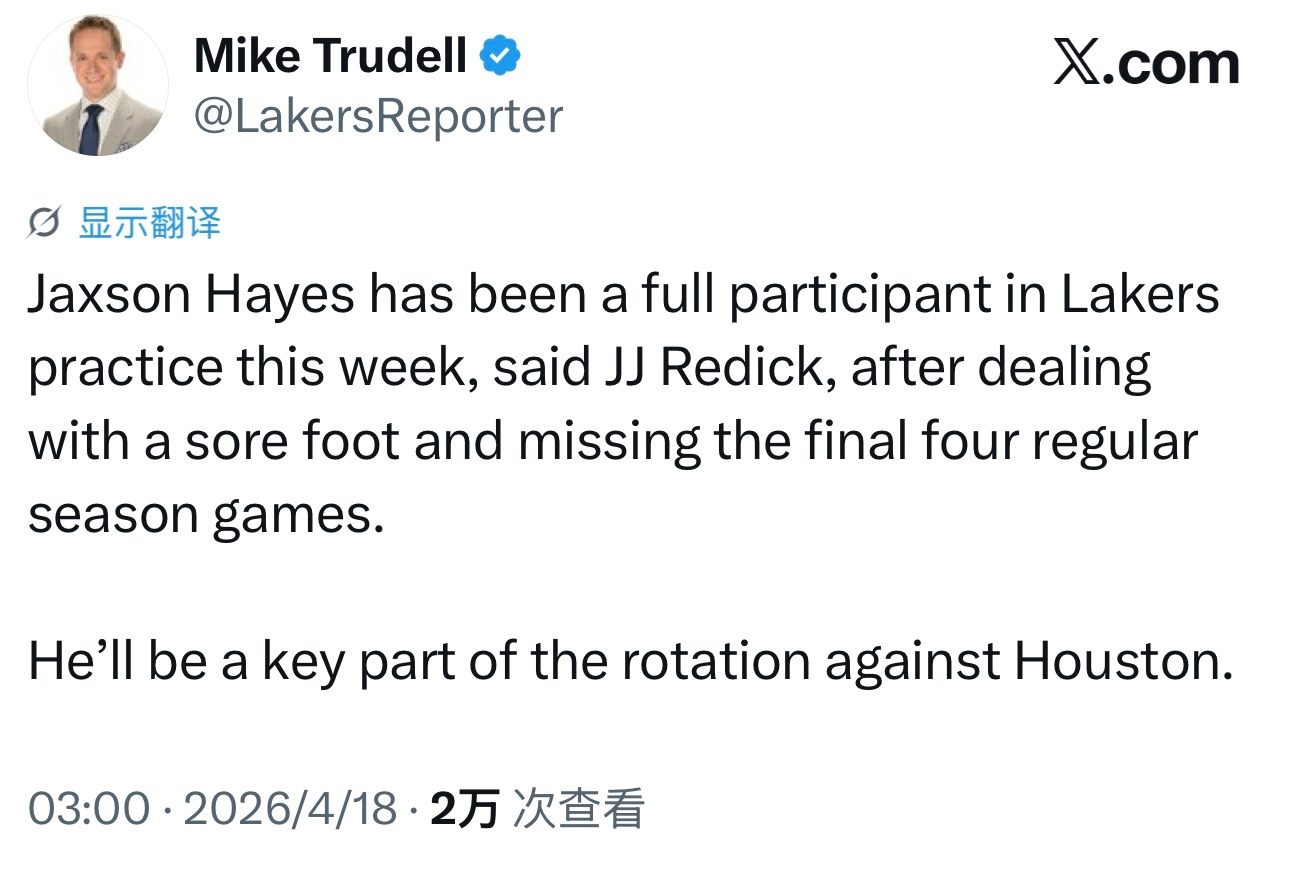Click "Jaxson Hayes" in the tweet
This screenshot has height=870, width=1290.
click(x=190, y=296)
